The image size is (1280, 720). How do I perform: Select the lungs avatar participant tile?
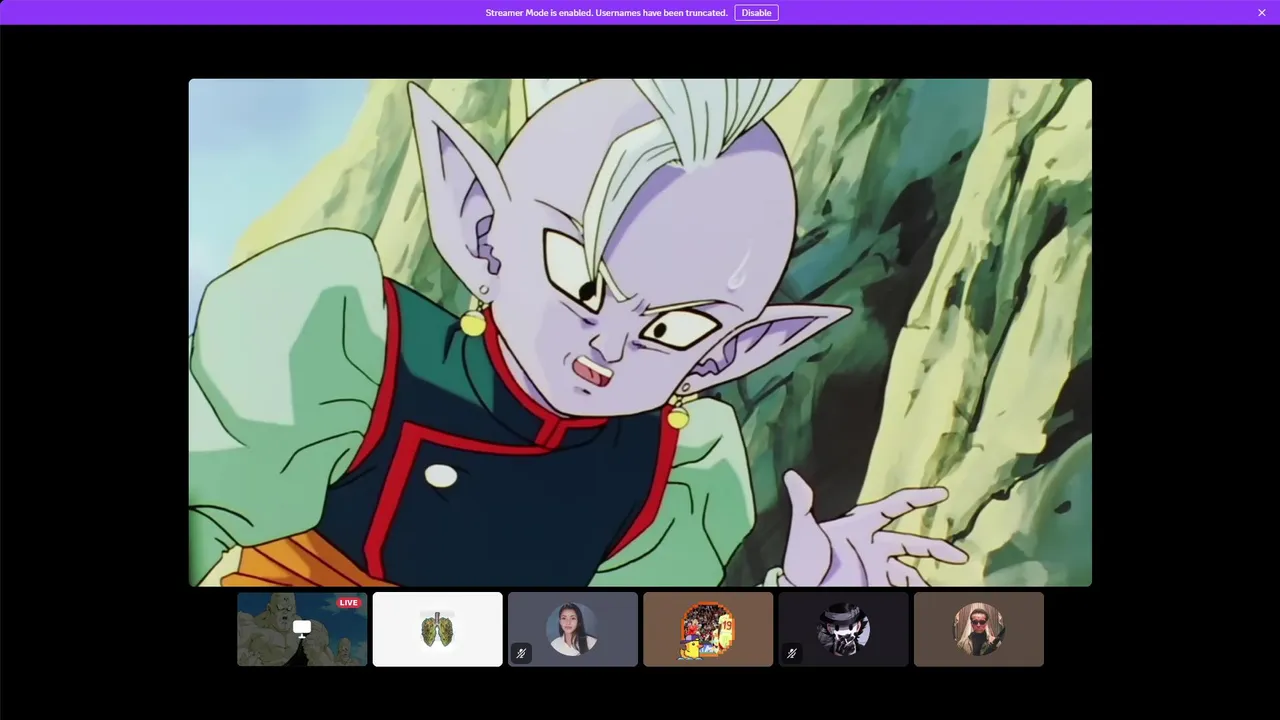(x=438, y=629)
